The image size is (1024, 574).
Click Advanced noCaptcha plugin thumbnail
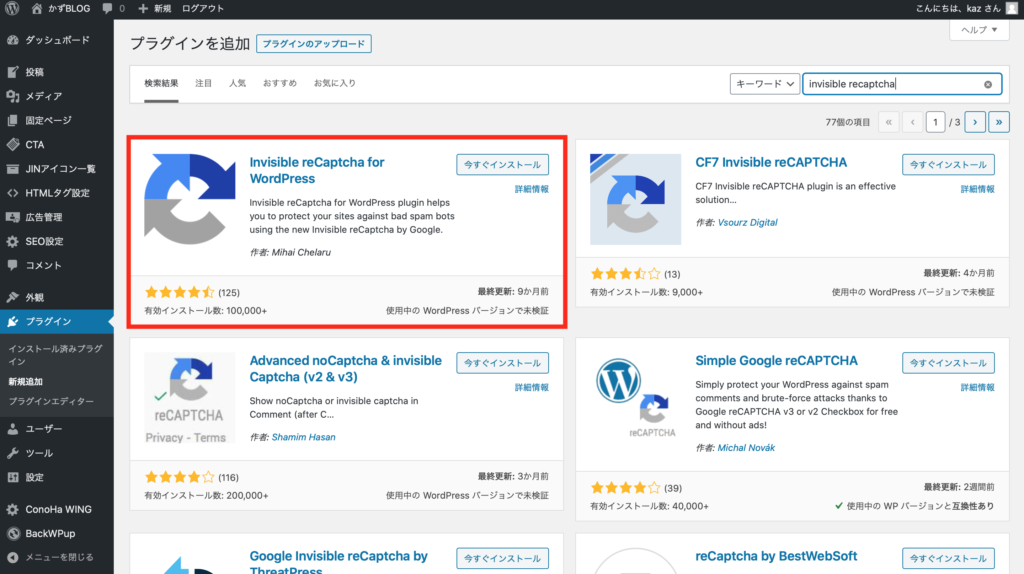coord(189,398)
